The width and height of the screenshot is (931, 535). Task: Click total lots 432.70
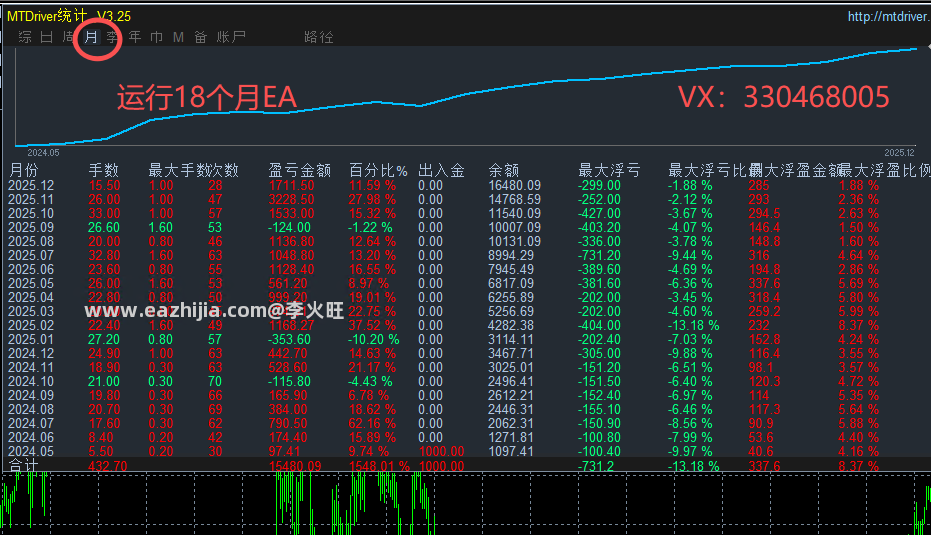[107, 466]
